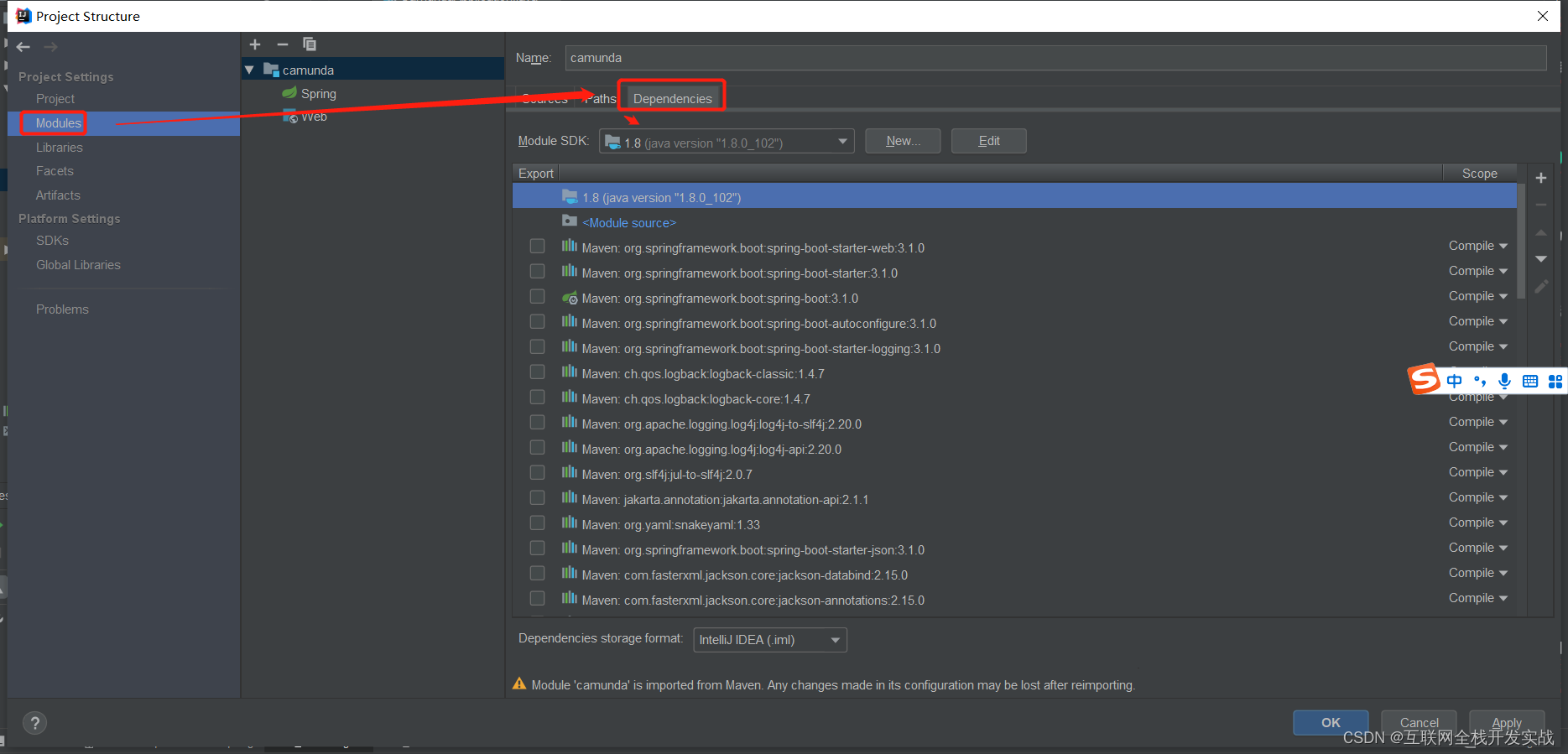Open Dependencies storage format dropdown

point(770,640)
